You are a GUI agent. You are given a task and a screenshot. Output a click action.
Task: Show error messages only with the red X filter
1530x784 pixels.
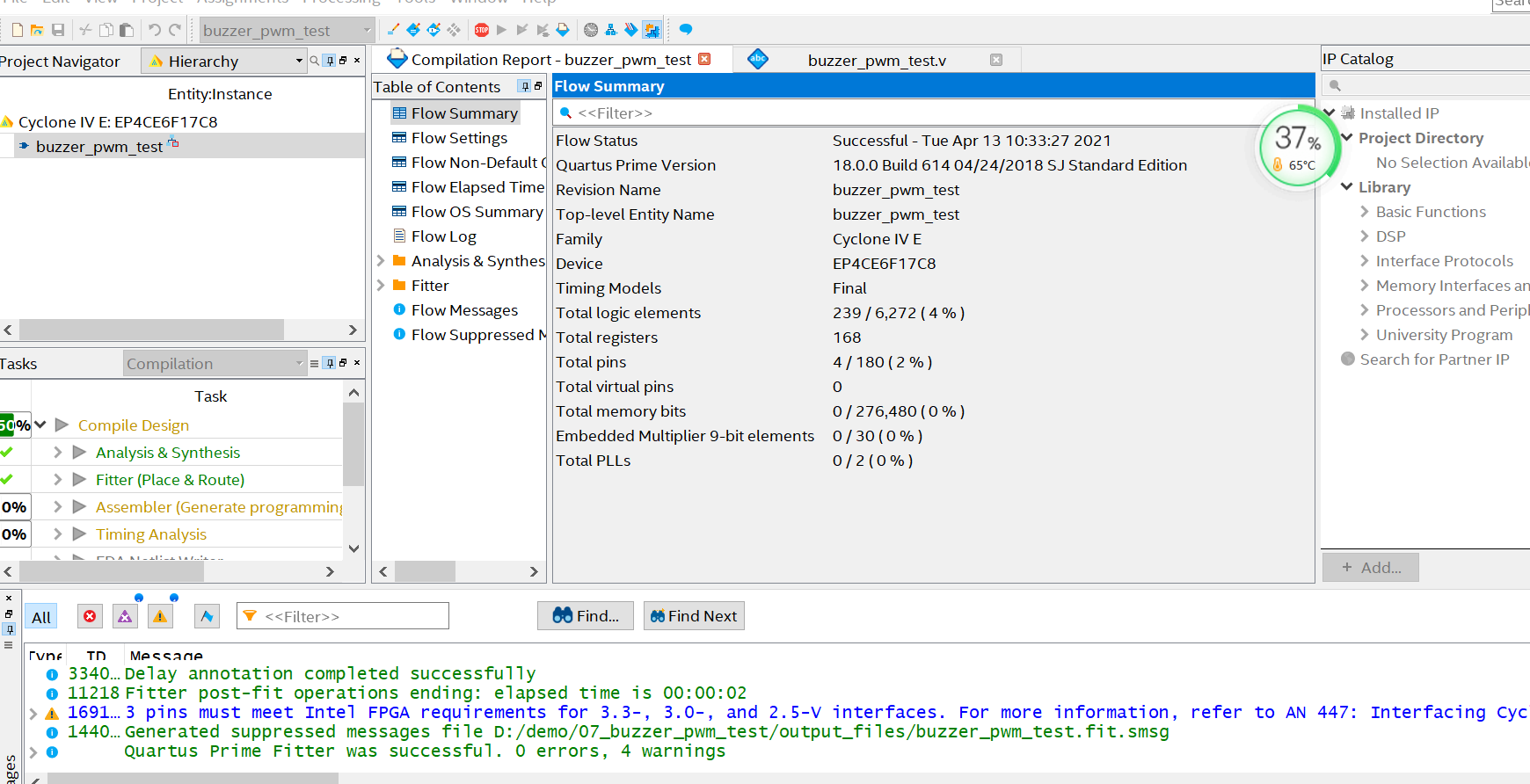tap(90, 616)
